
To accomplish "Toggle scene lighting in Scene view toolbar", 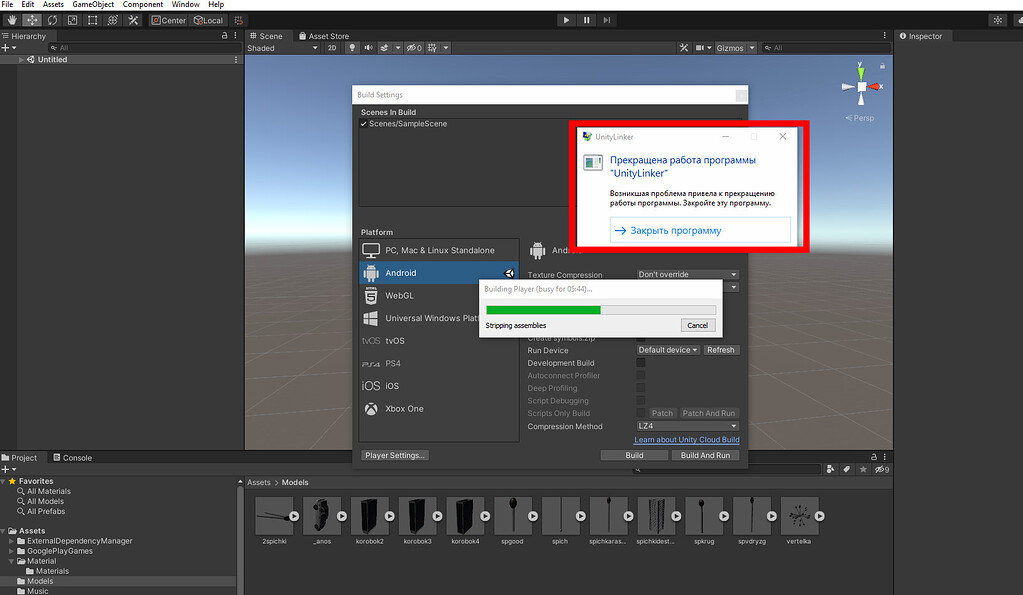I will [352, 47].
